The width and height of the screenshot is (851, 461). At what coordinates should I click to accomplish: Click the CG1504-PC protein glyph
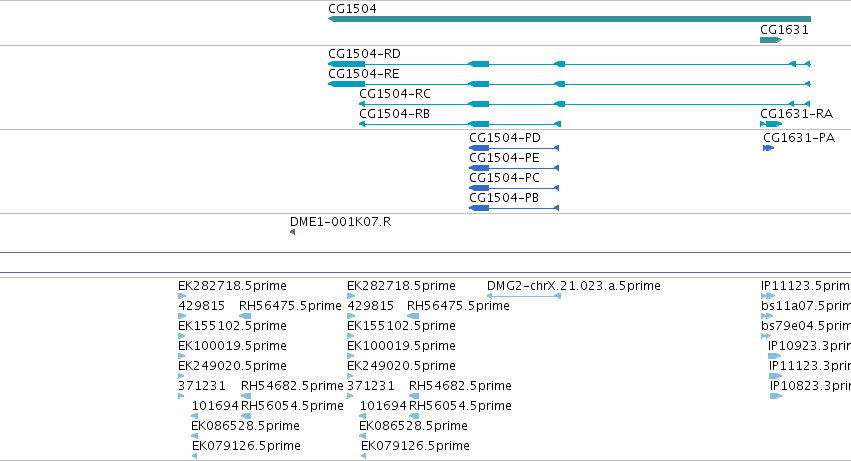click(x=514, y=188)
